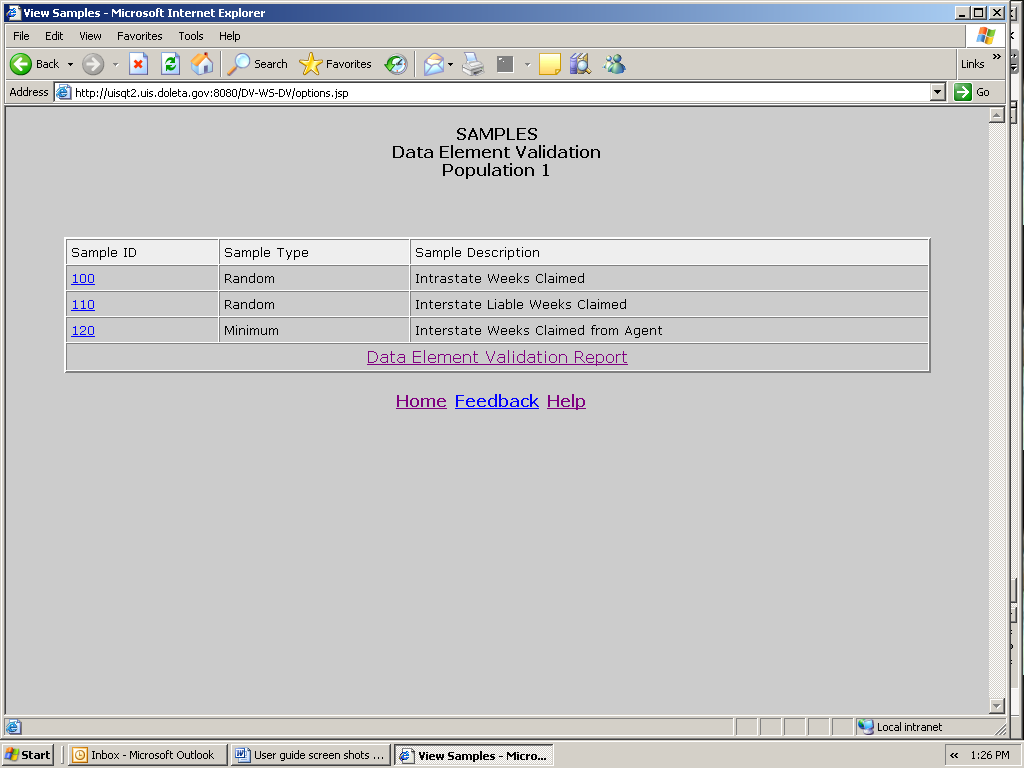1024x768 pixels.
Task: Open sample ID 100 link
Action: (x=83, y=279)
